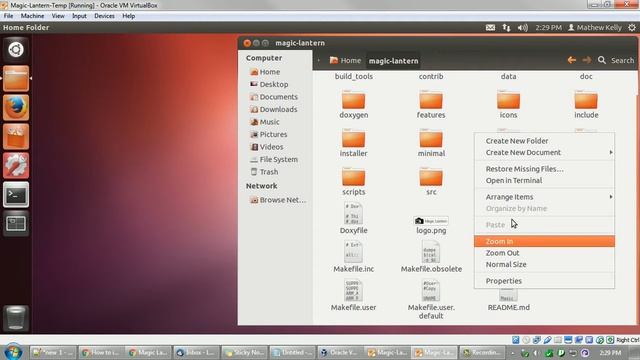Expand Create New Document submenu
This screenshot has height=360, width=640.
click(x=544, y=152)
